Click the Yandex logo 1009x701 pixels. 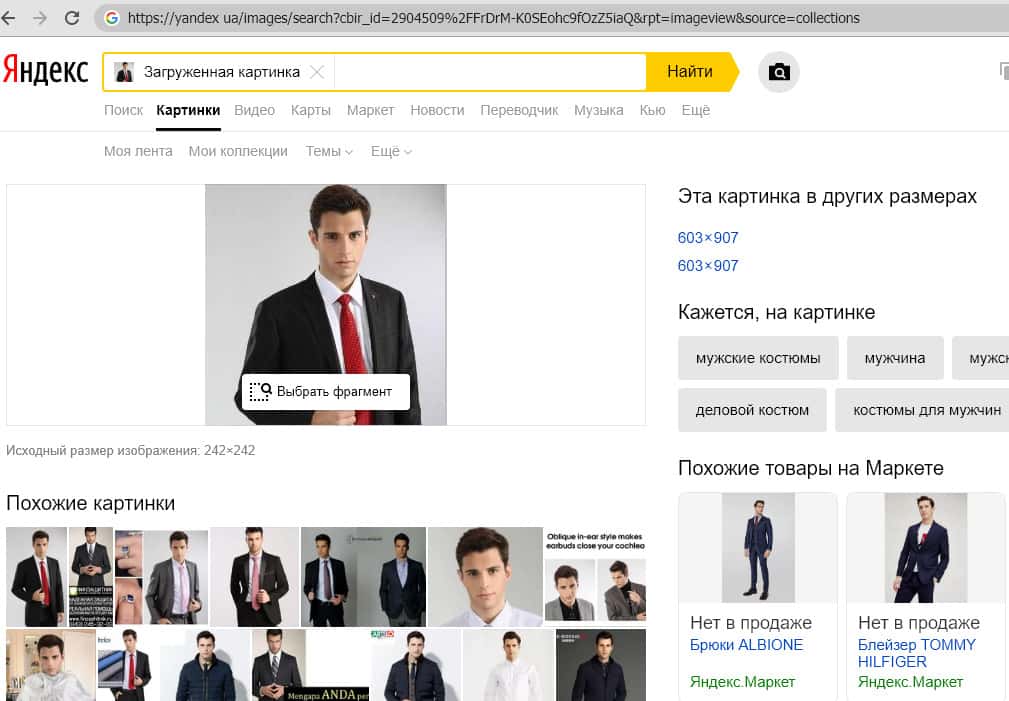pos(46,71)
